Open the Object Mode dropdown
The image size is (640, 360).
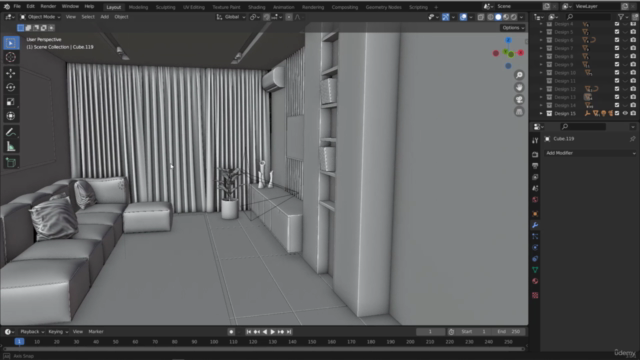[x=40, y=17]
